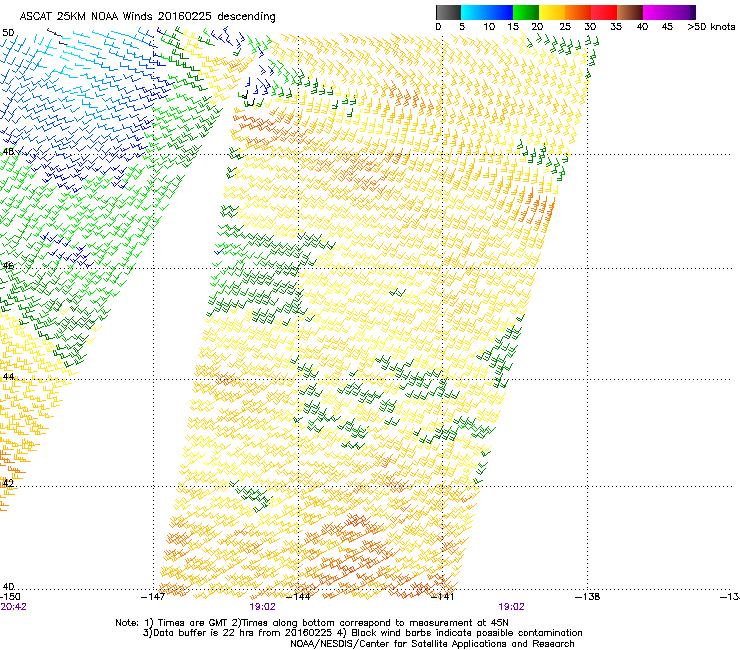Click the NOAA/NESDIS credit line
Viewport: 740px width, 650px height.
(x=432, y=644)
